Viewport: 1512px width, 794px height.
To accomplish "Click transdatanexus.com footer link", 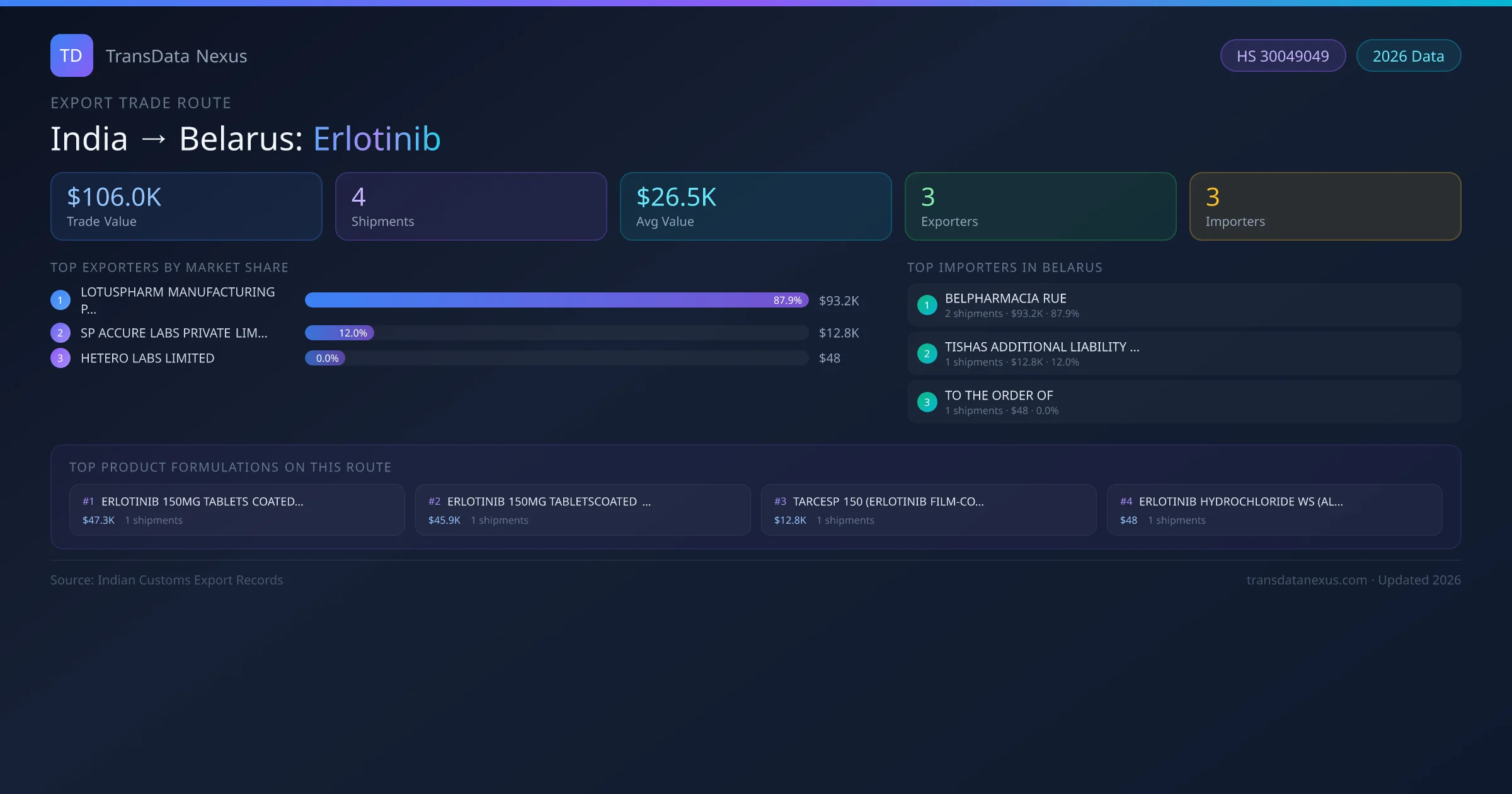I will click(x=1306, y=580).
